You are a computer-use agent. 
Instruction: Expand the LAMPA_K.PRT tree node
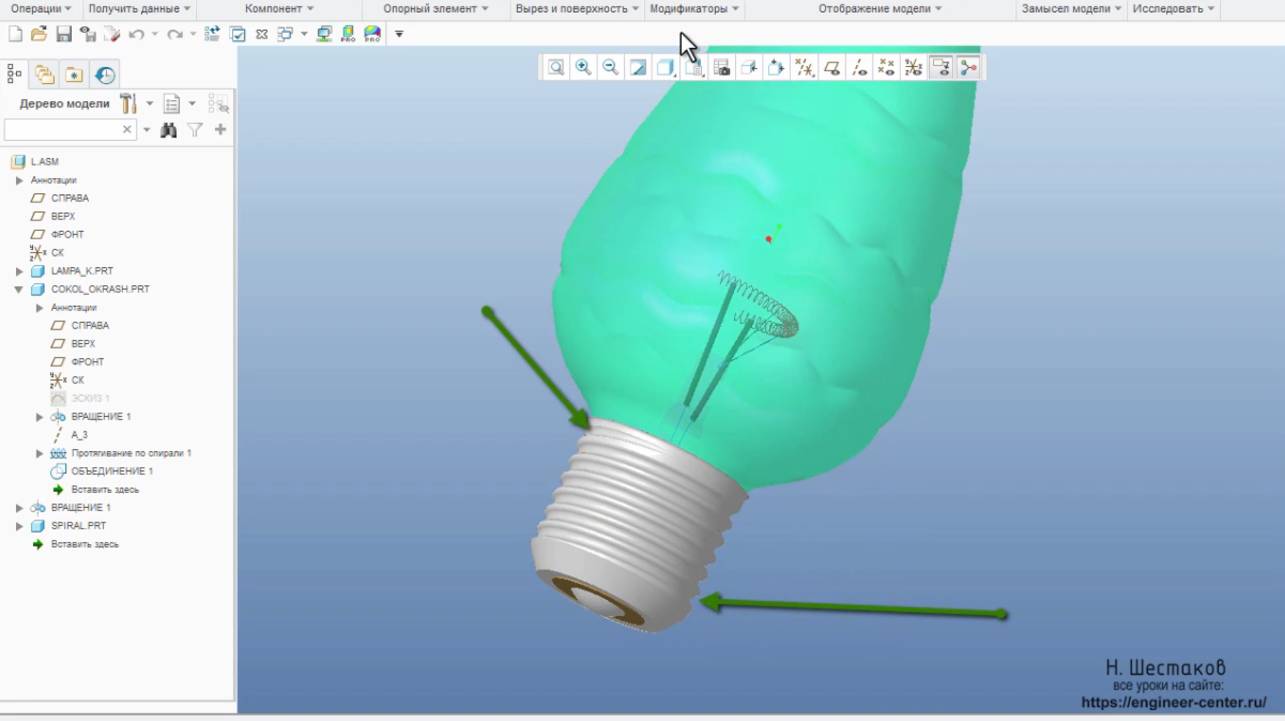tap(19, 271)
